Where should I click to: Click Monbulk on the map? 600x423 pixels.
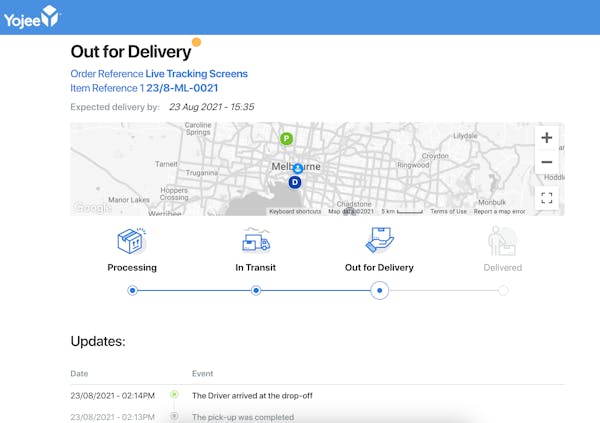click(492, 202)
